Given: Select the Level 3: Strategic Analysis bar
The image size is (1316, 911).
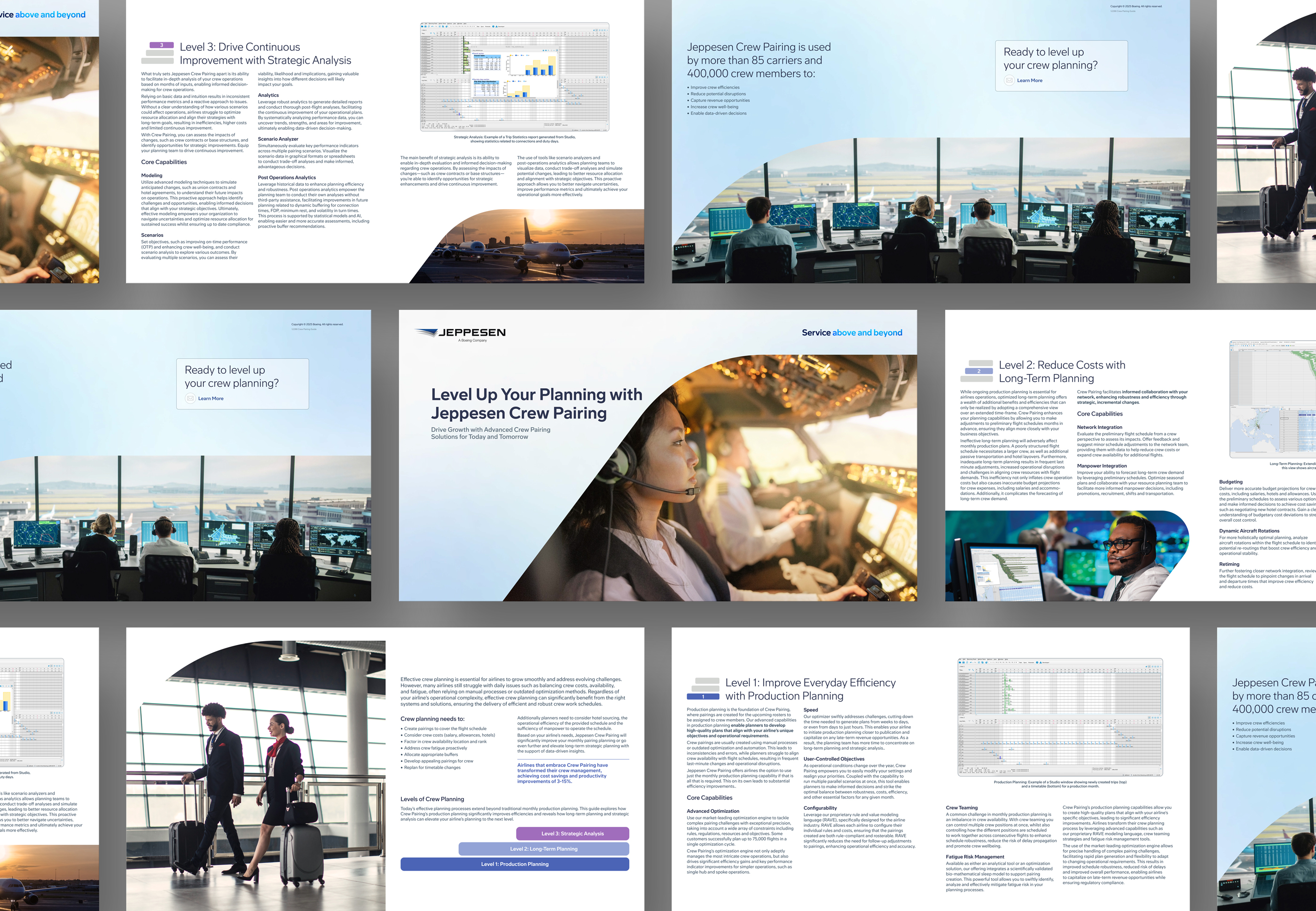Looking at the screenshot, I should pyautogui.click(x=572, y=833).
